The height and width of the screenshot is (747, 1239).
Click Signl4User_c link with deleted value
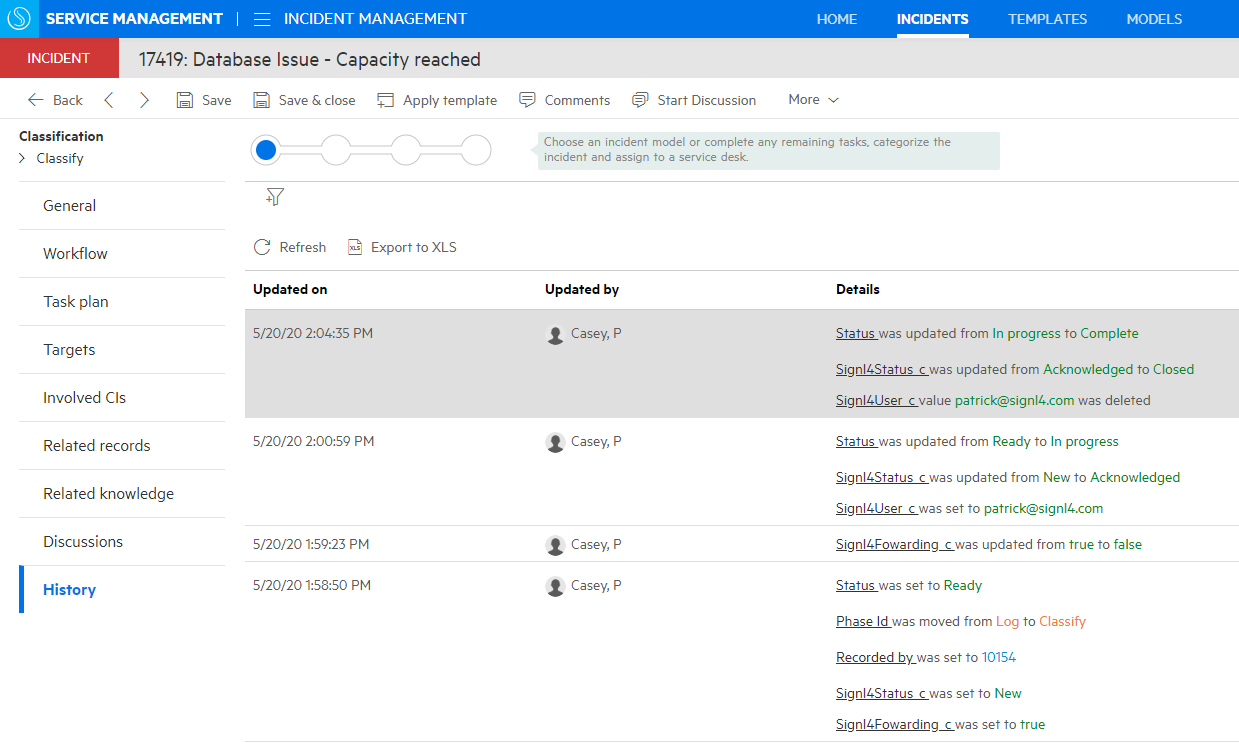(876, 400)
